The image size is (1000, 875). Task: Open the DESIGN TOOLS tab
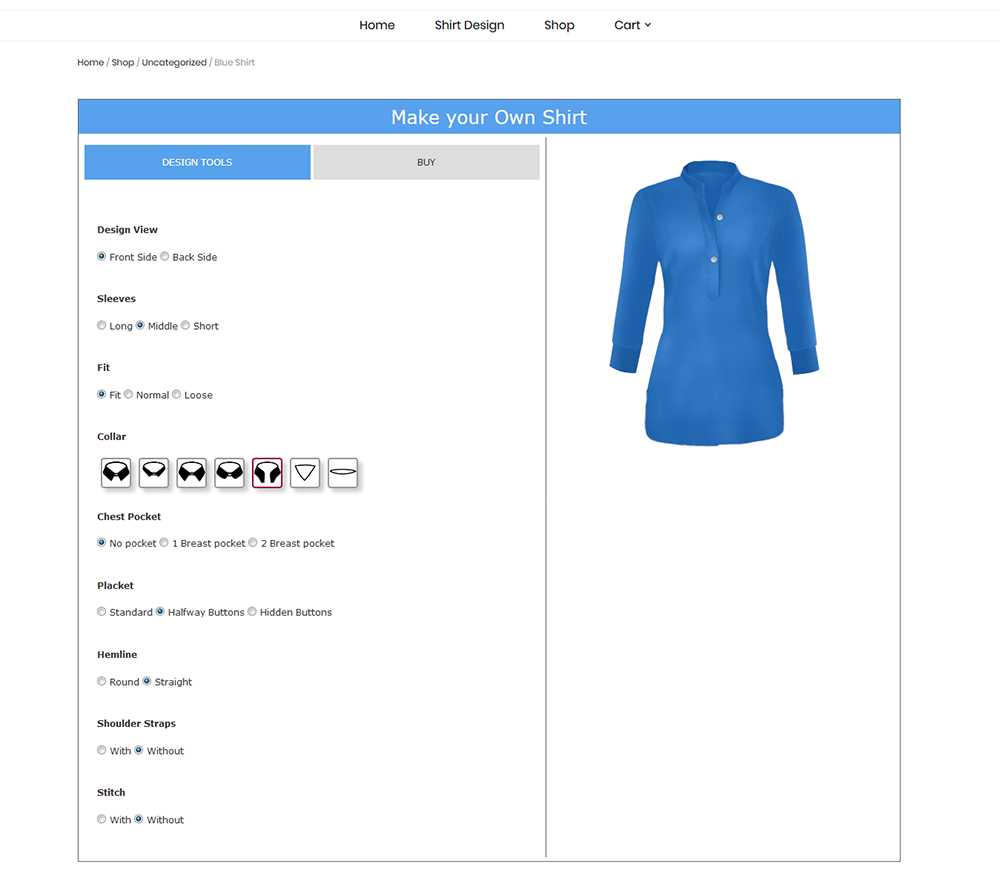[197, 162]
